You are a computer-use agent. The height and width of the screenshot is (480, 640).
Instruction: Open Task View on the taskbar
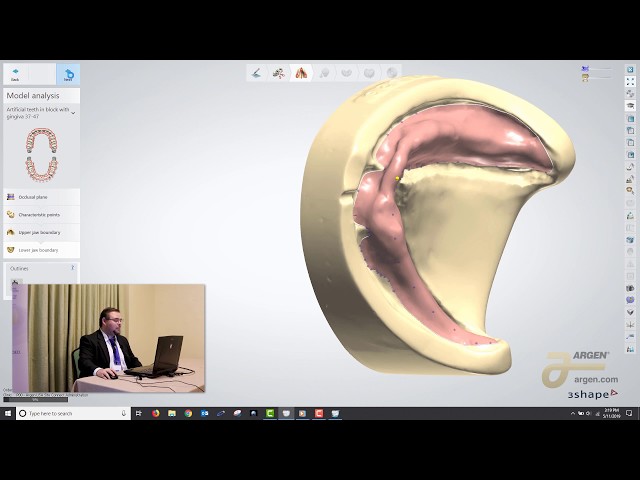[139, 413]
